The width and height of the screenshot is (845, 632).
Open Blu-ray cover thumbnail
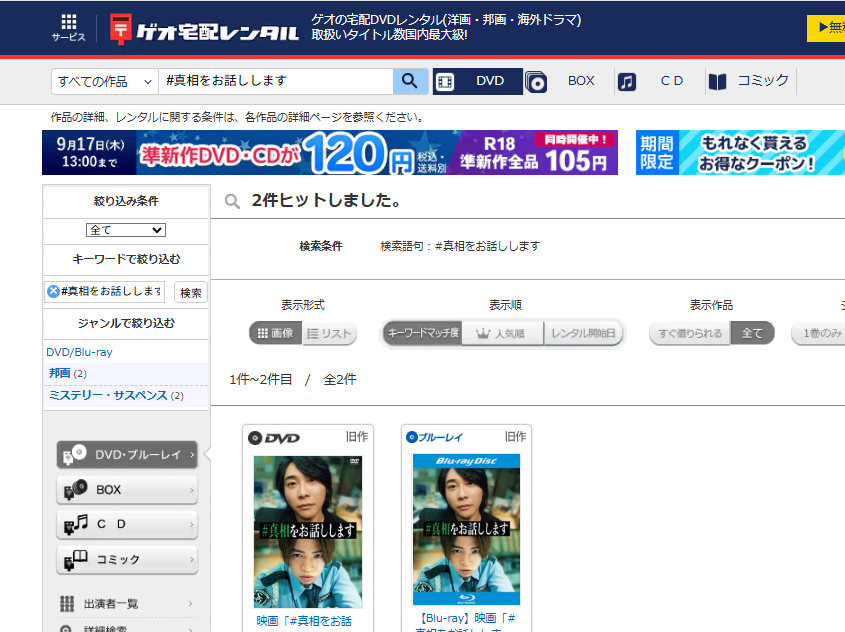click(466, 529)
